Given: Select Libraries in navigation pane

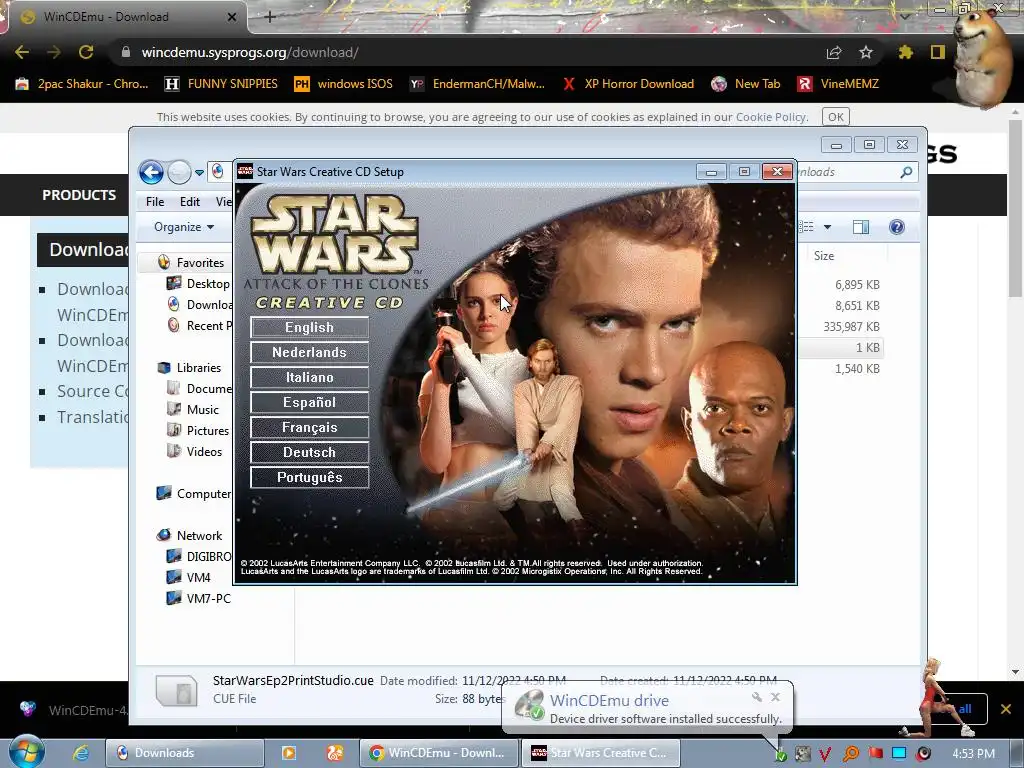Looking at the screenshot, I should [189, 368].
